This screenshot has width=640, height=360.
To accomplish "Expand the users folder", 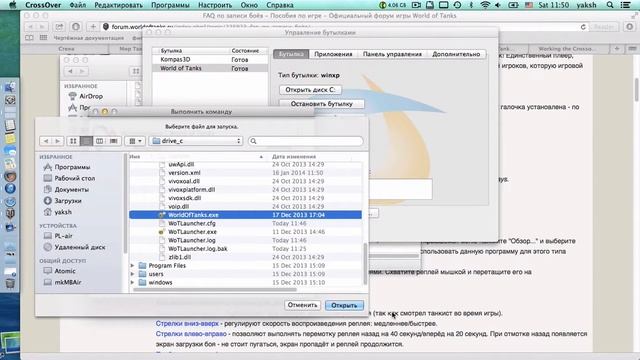I will [x=132, y=274].
